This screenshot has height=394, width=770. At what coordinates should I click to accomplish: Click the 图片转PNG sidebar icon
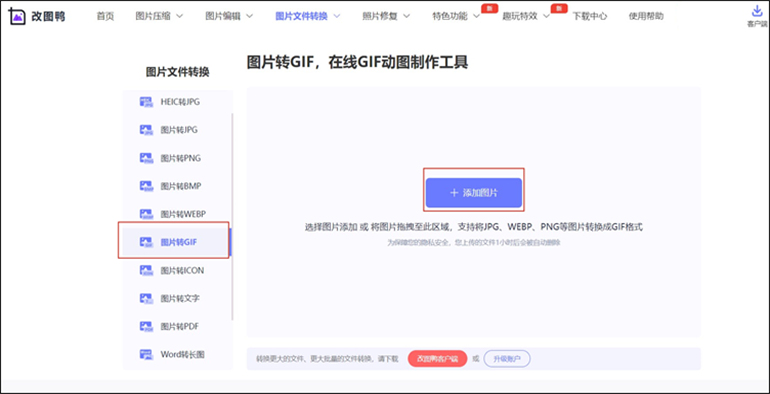coord(146,158)
